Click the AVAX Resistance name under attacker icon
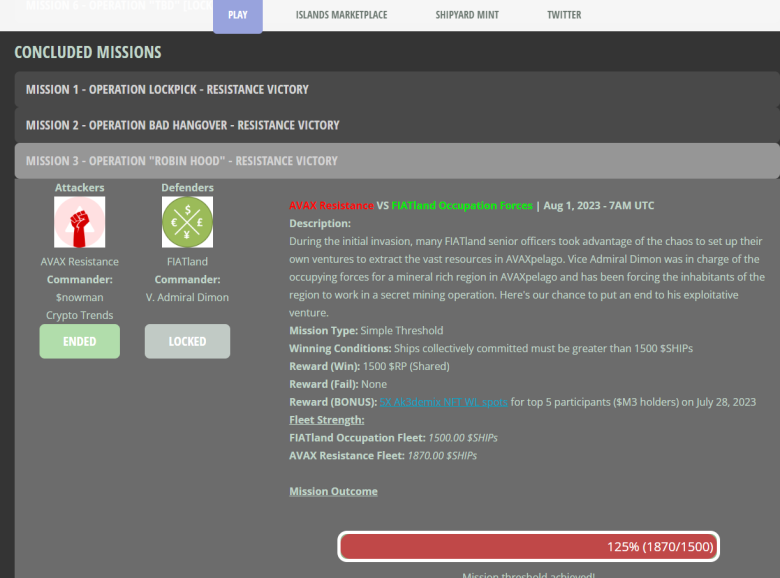The image size is (780, 578). click(x=80, y=262)
